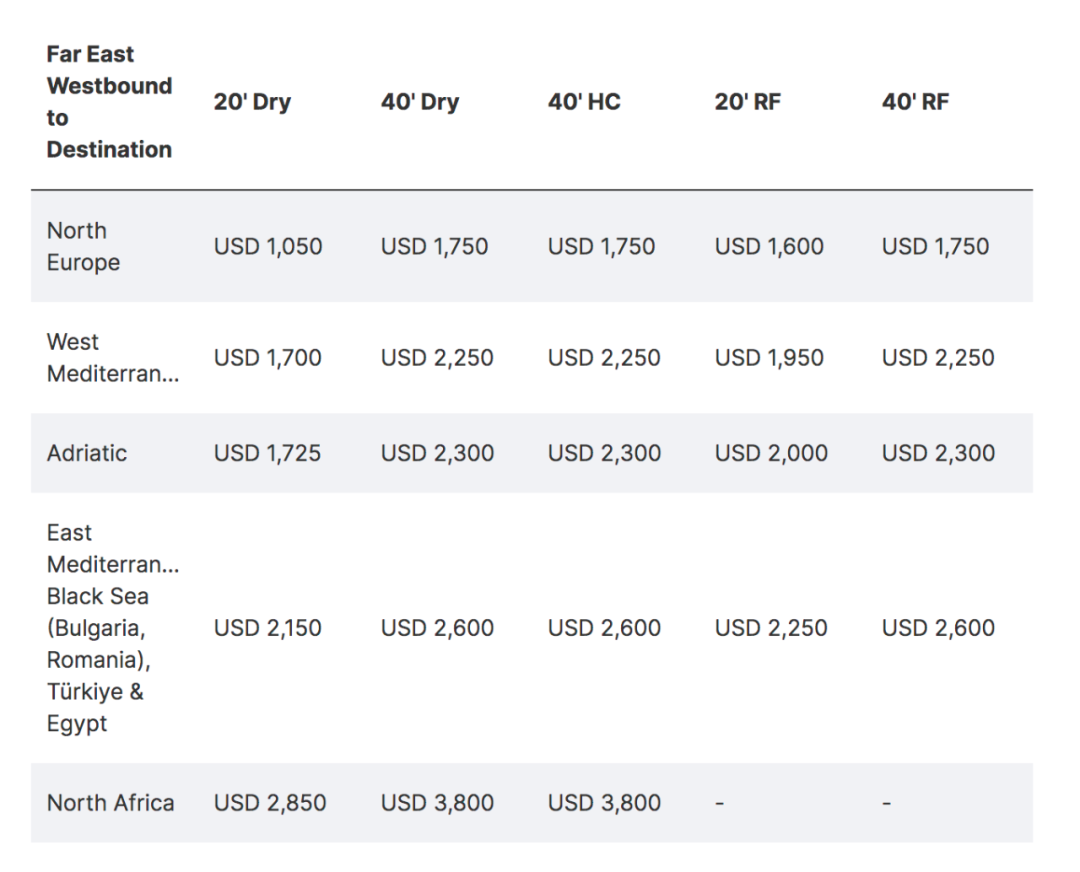Viewport: 1080px width, 872px height.
Task: Select North Europe 20' RF rate USD 1,600
Action: click(769, 247)
